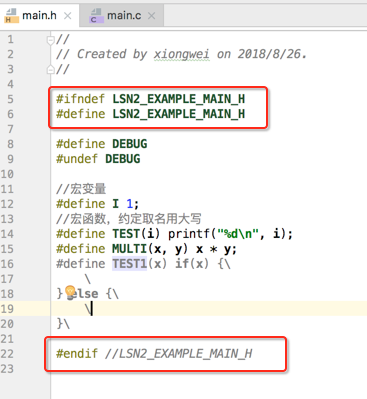Collapse the comment block at line 1
Image resolution: width=367 pixels, height=399 pixels.
[x=50, y=40]
